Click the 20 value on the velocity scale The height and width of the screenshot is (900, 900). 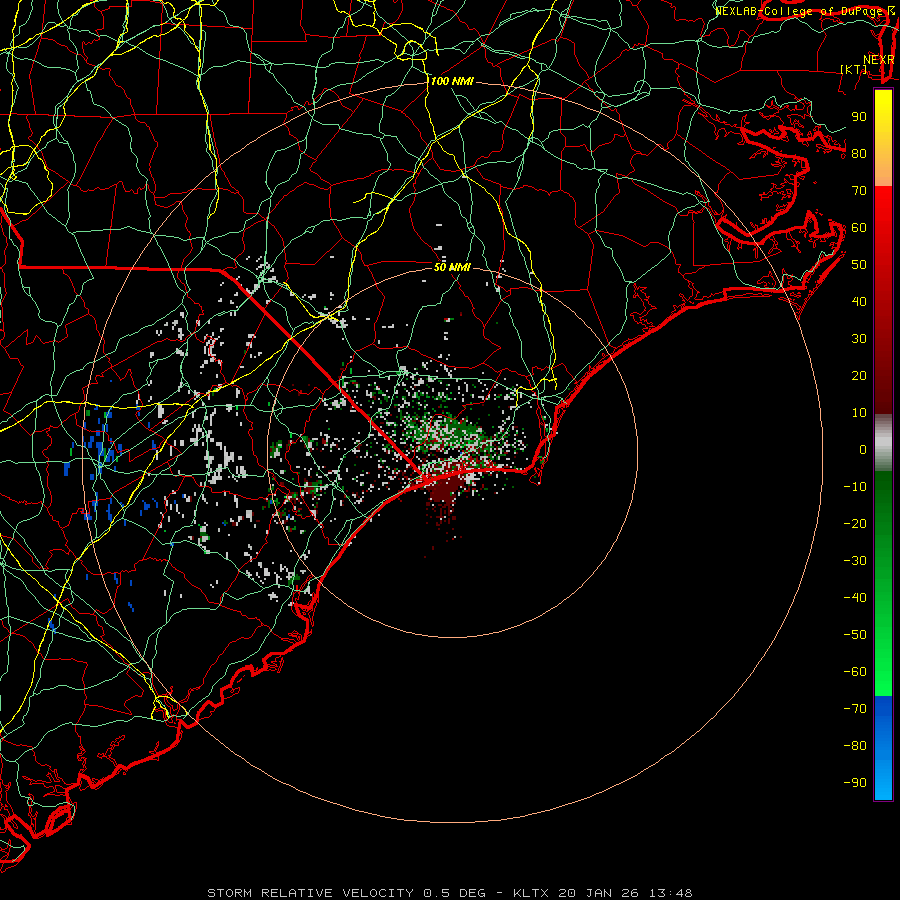(859, 376)
